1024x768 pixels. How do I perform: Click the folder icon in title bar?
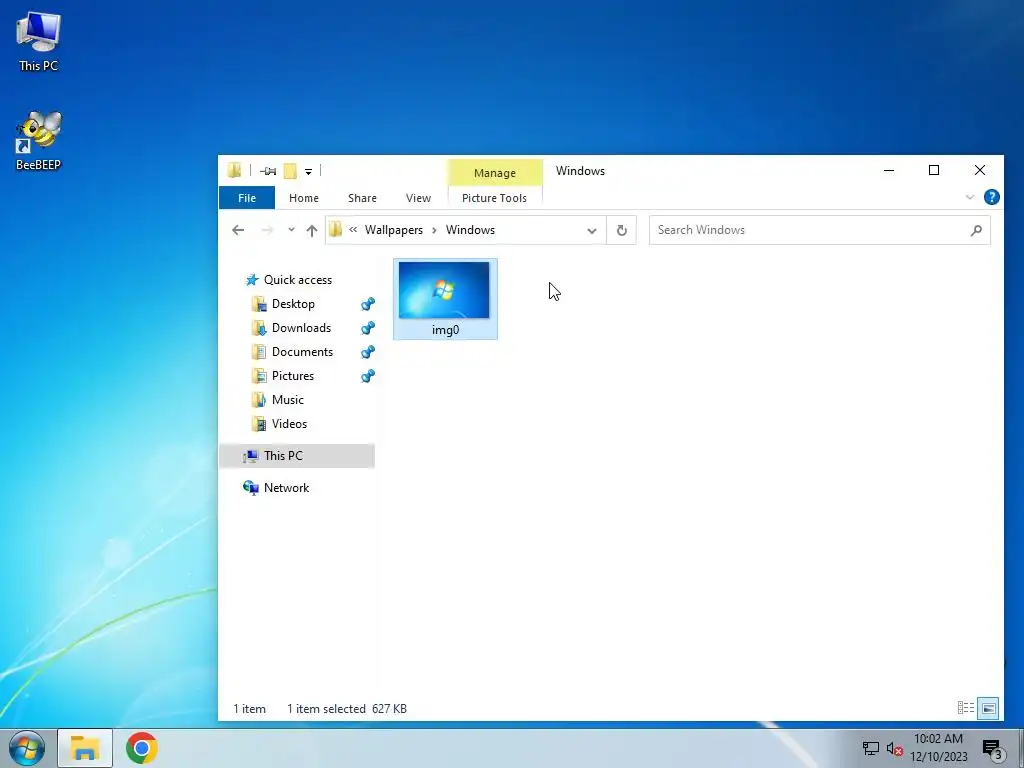point(234,170)
